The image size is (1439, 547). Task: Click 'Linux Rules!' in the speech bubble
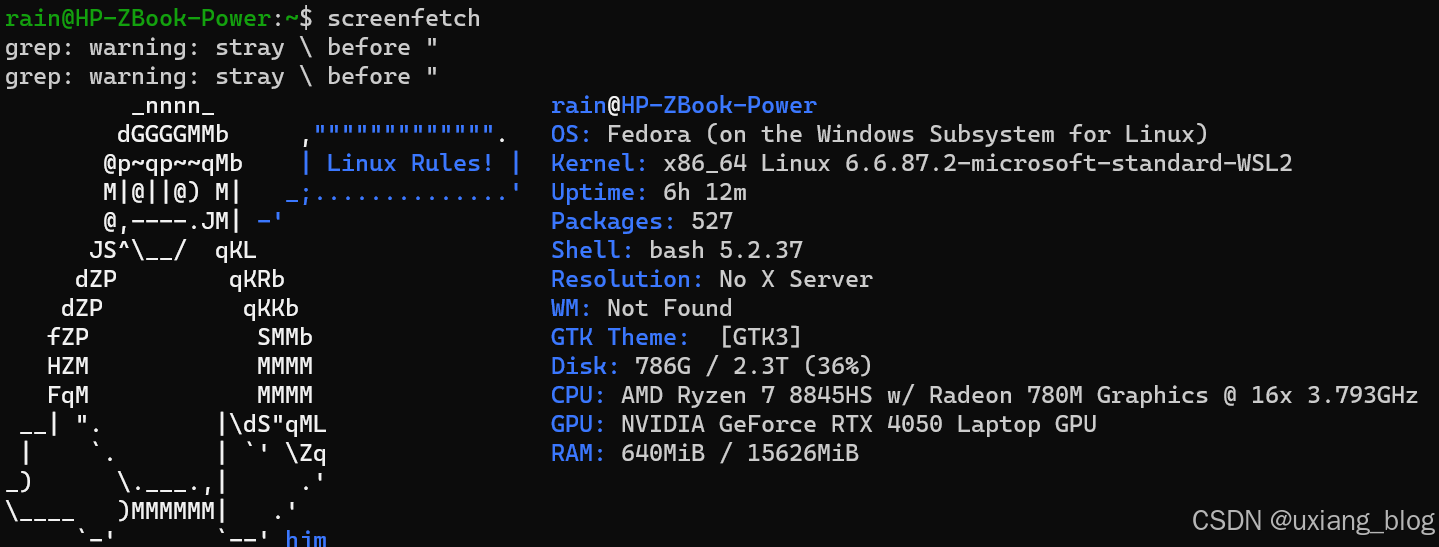(411, 163)
